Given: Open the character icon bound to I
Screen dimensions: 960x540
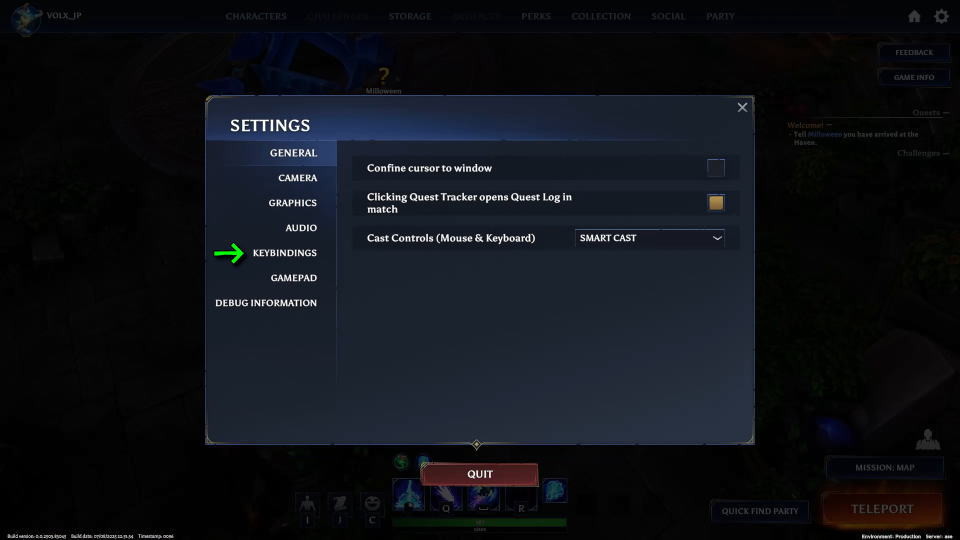Looking at the screenshot, I should tap(307, 504).
